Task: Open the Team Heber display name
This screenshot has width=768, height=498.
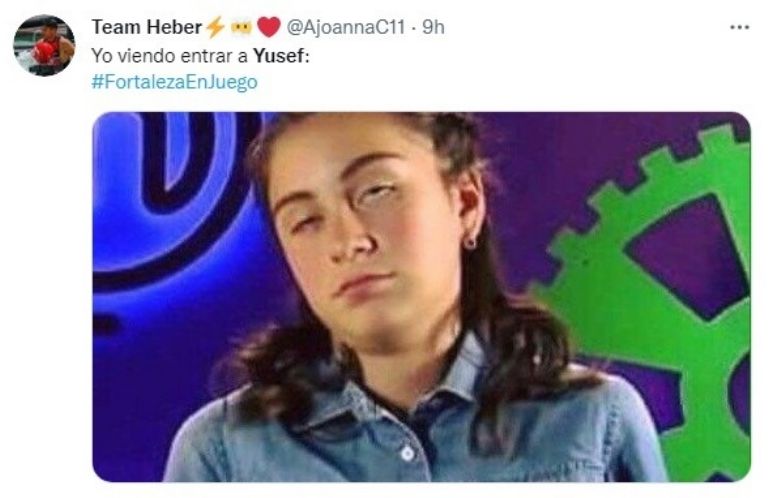Action: click(146, 27)
